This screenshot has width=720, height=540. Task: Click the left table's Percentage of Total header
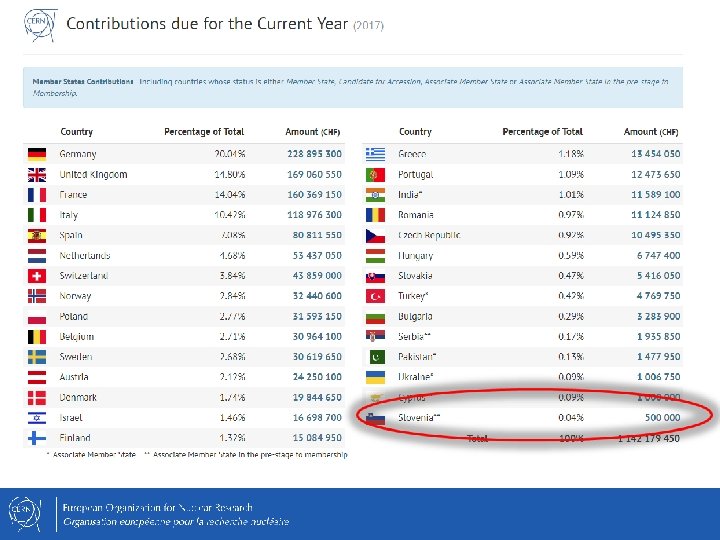click(x=204, y=132)
